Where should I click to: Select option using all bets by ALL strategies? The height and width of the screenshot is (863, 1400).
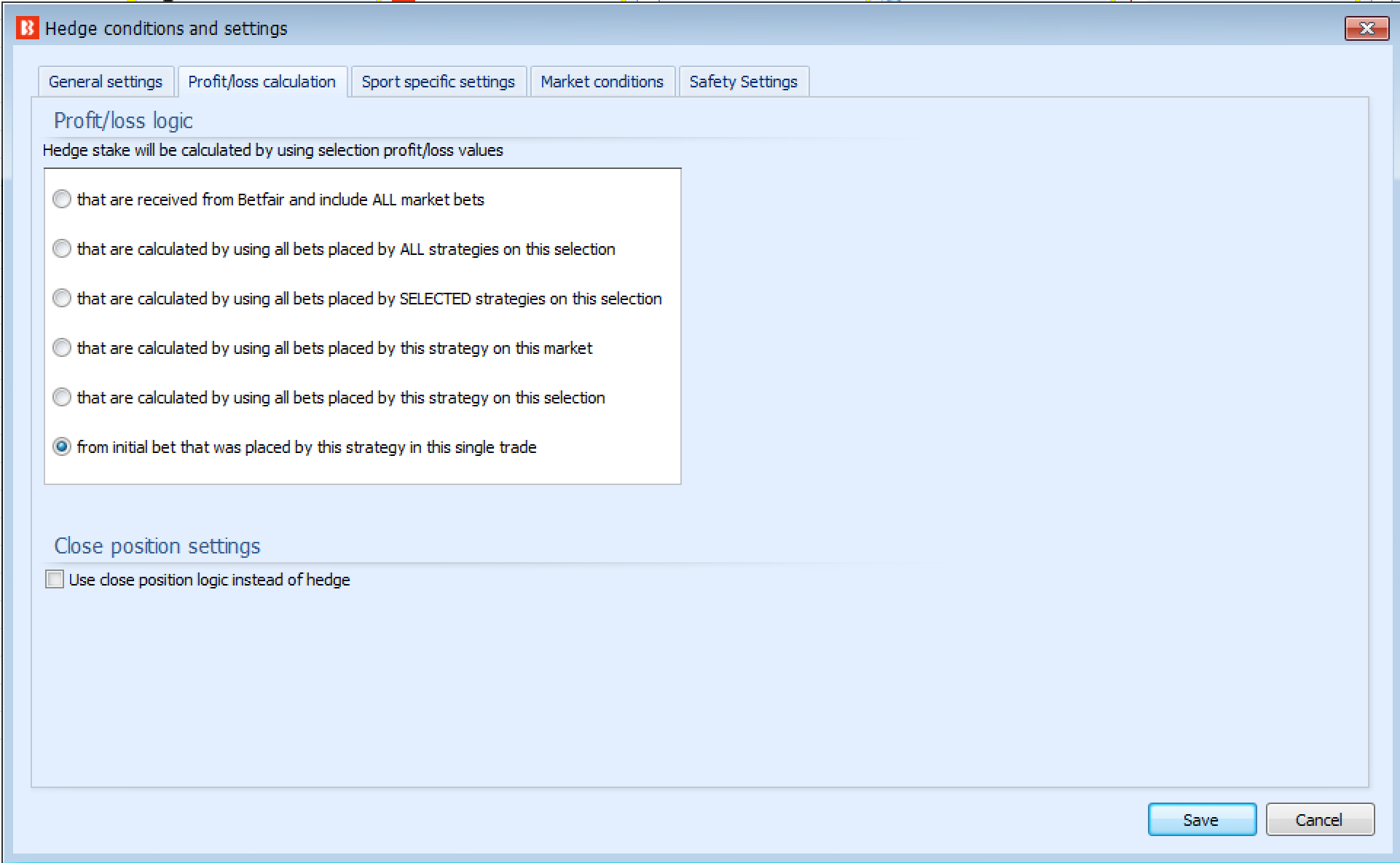click(62, 248)
